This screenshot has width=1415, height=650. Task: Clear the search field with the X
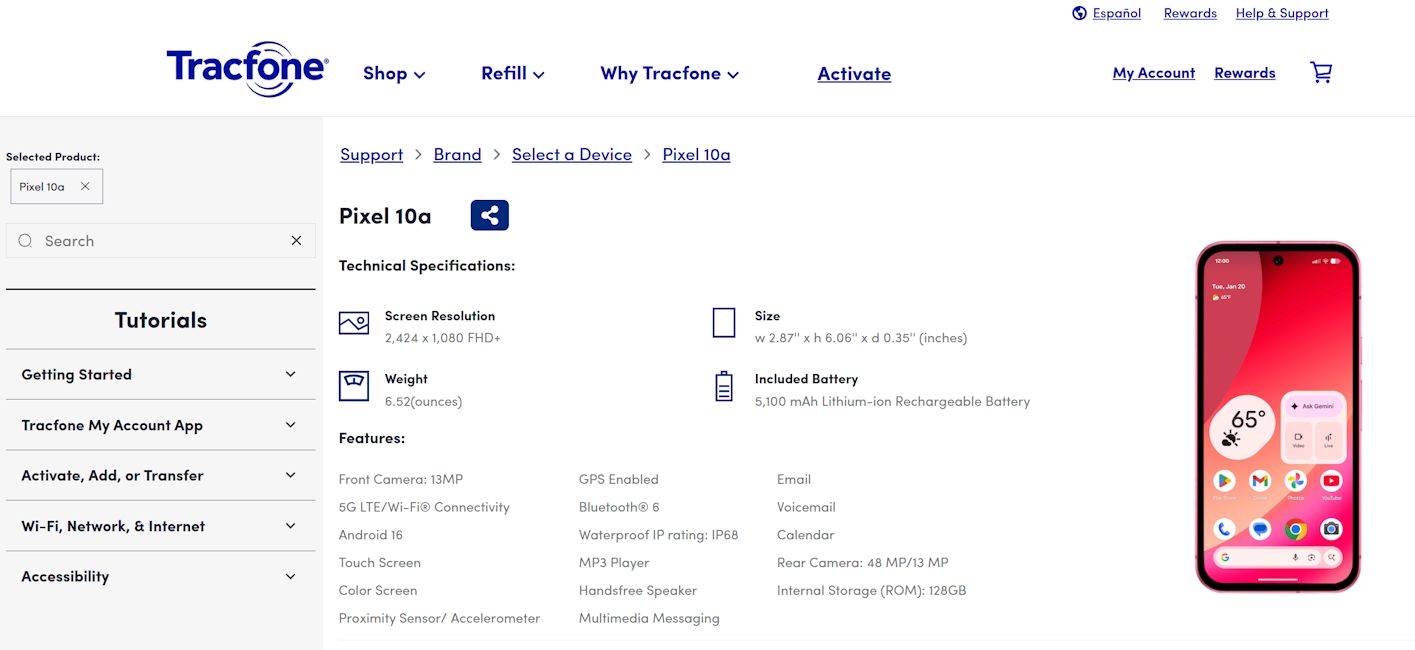[296, 240]
